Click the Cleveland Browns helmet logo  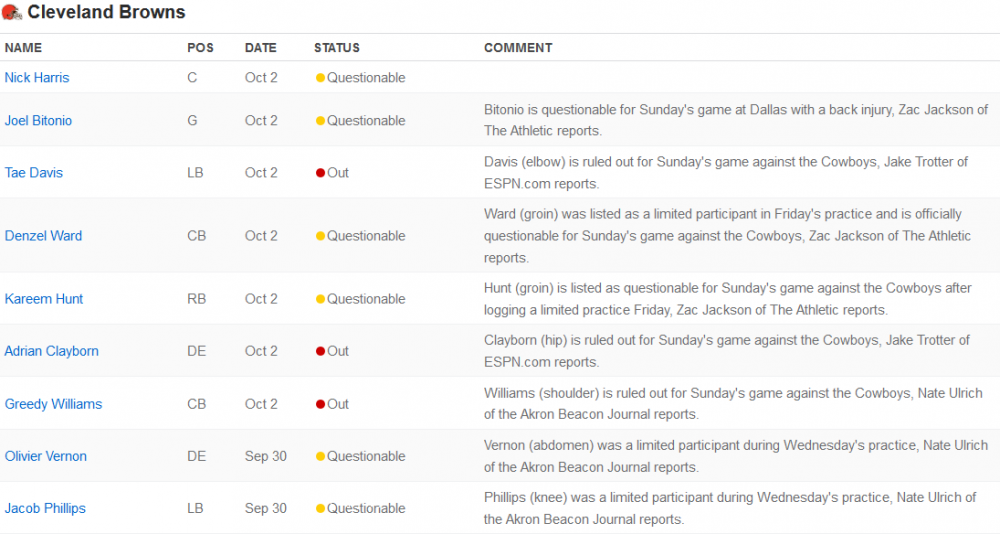11,11
